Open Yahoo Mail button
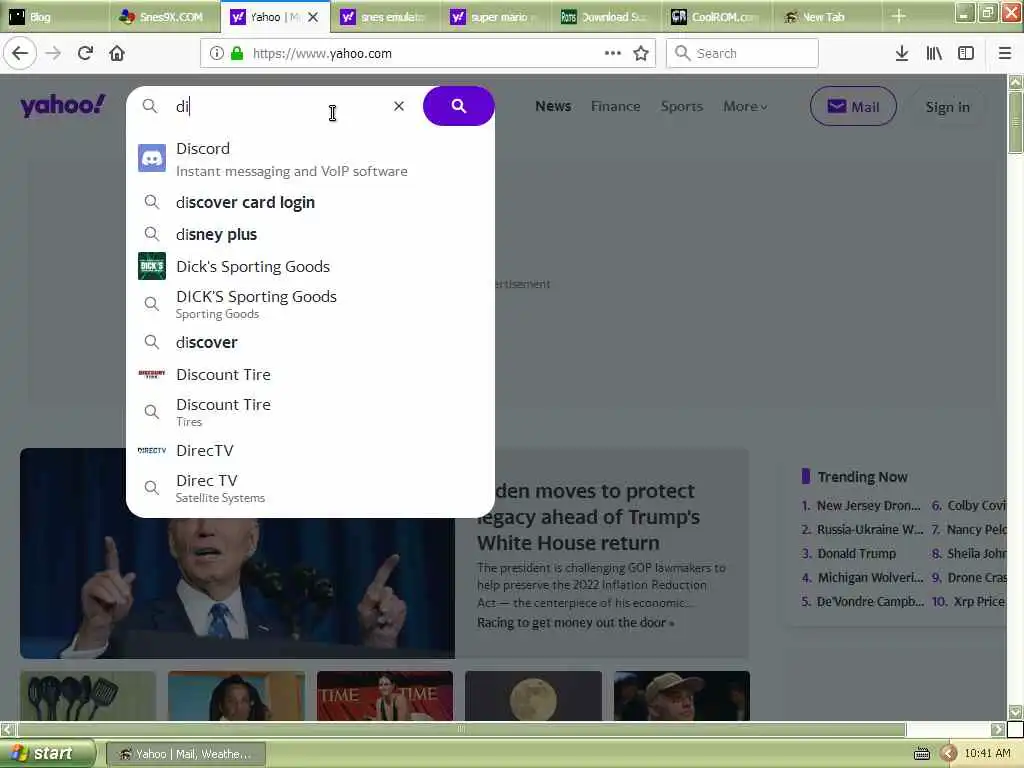 pos(853,106)
